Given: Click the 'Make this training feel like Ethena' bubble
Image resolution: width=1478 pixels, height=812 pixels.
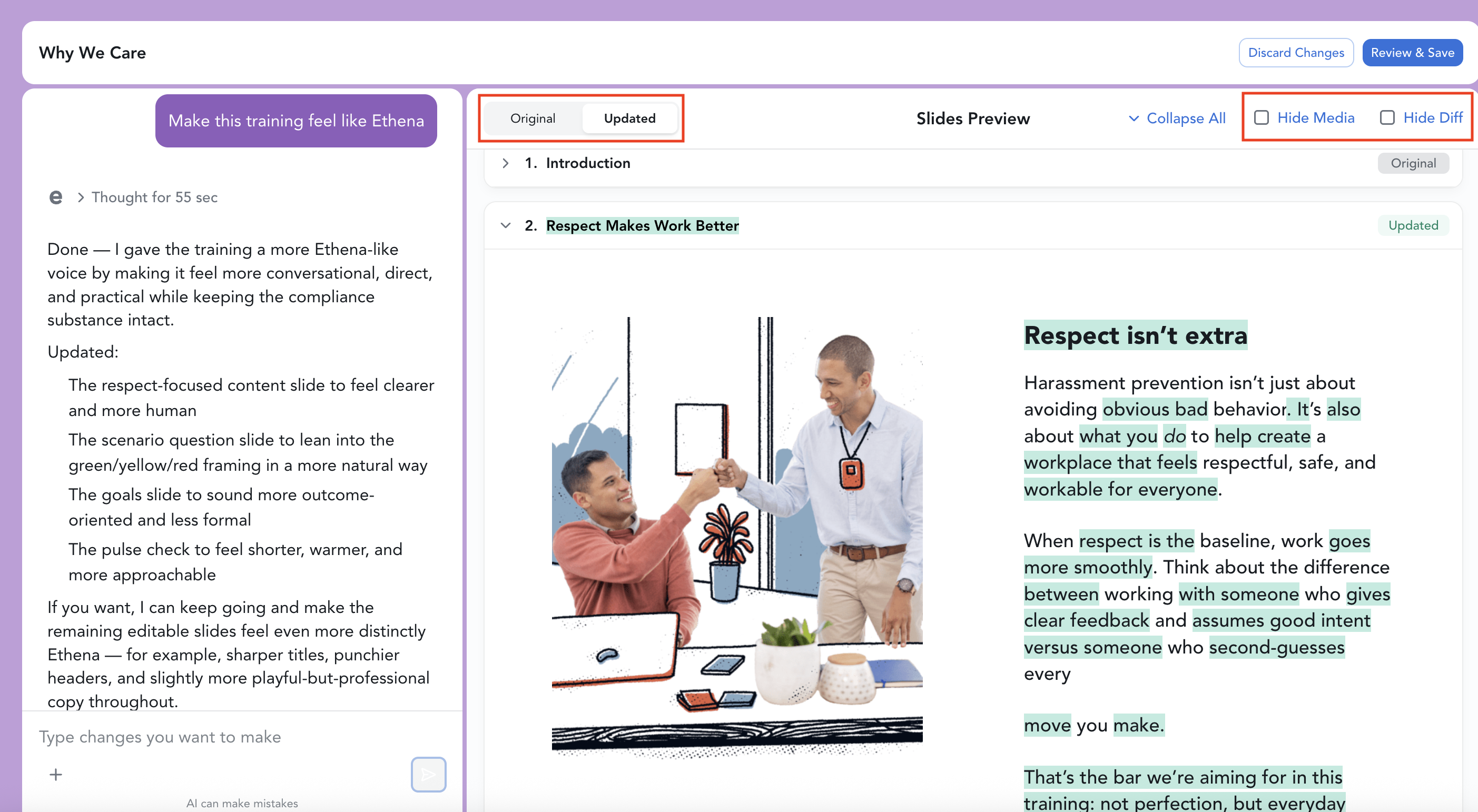Looking at the screenshot, I should [x=296, y=121].
